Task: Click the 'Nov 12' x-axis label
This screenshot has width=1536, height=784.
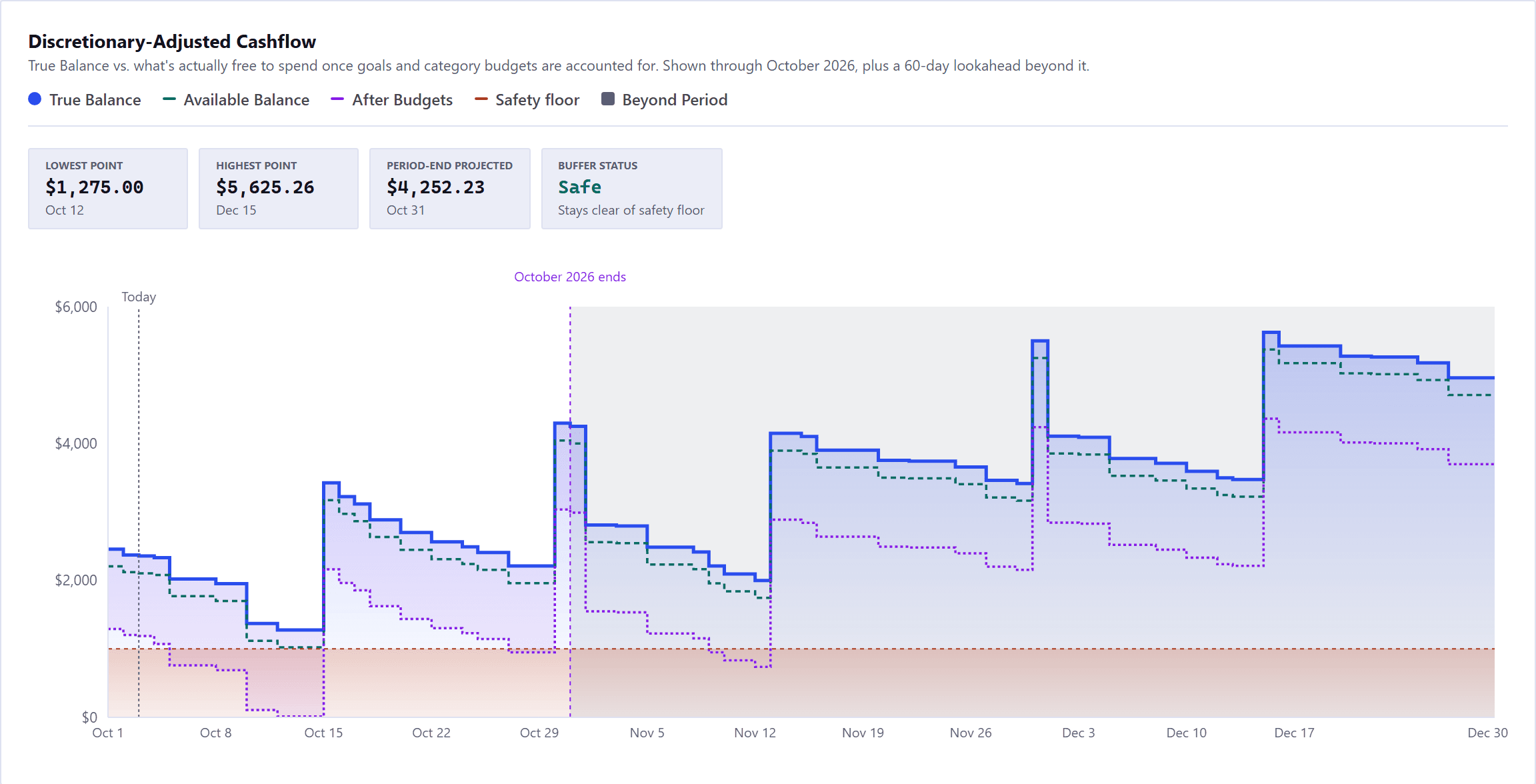Action: click(755, 733)
